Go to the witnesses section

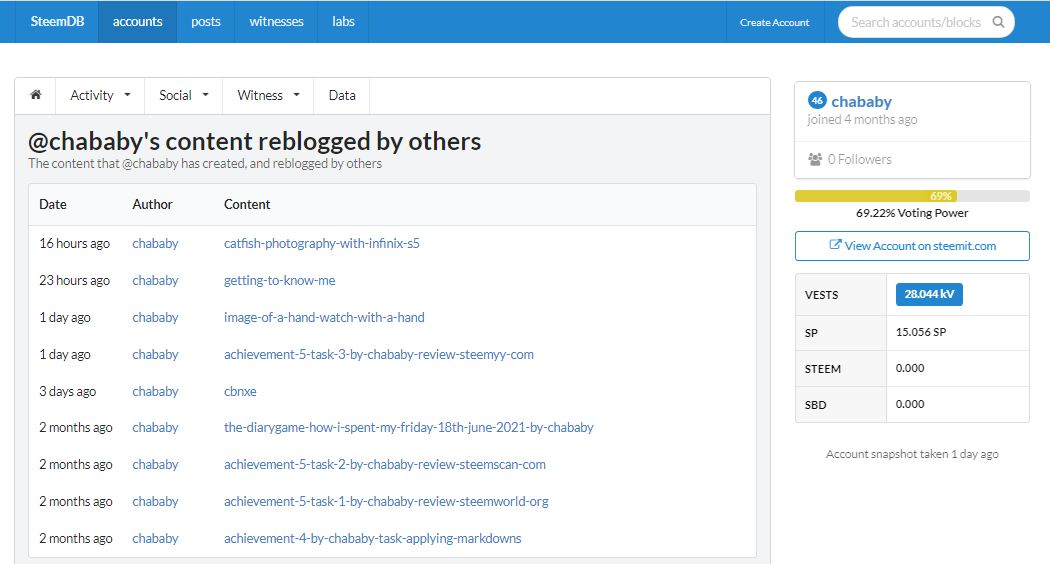click(276, 21)
